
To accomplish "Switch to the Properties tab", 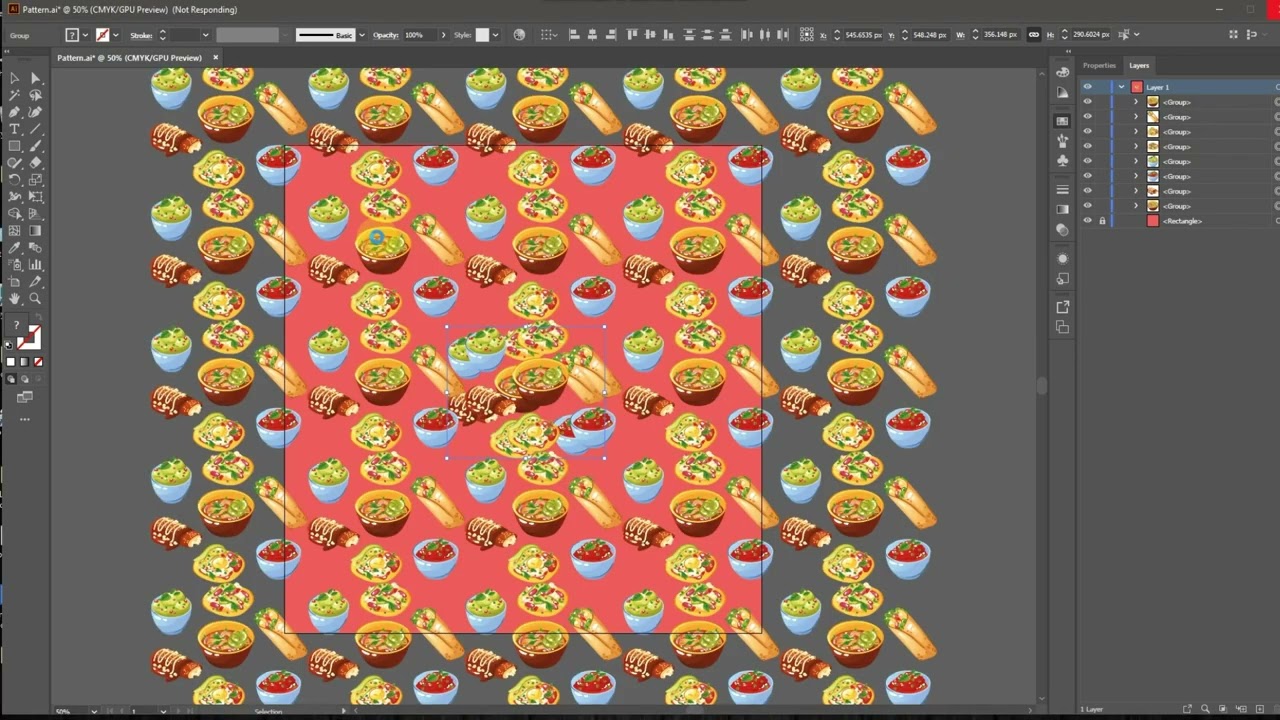I will 1099,65.
